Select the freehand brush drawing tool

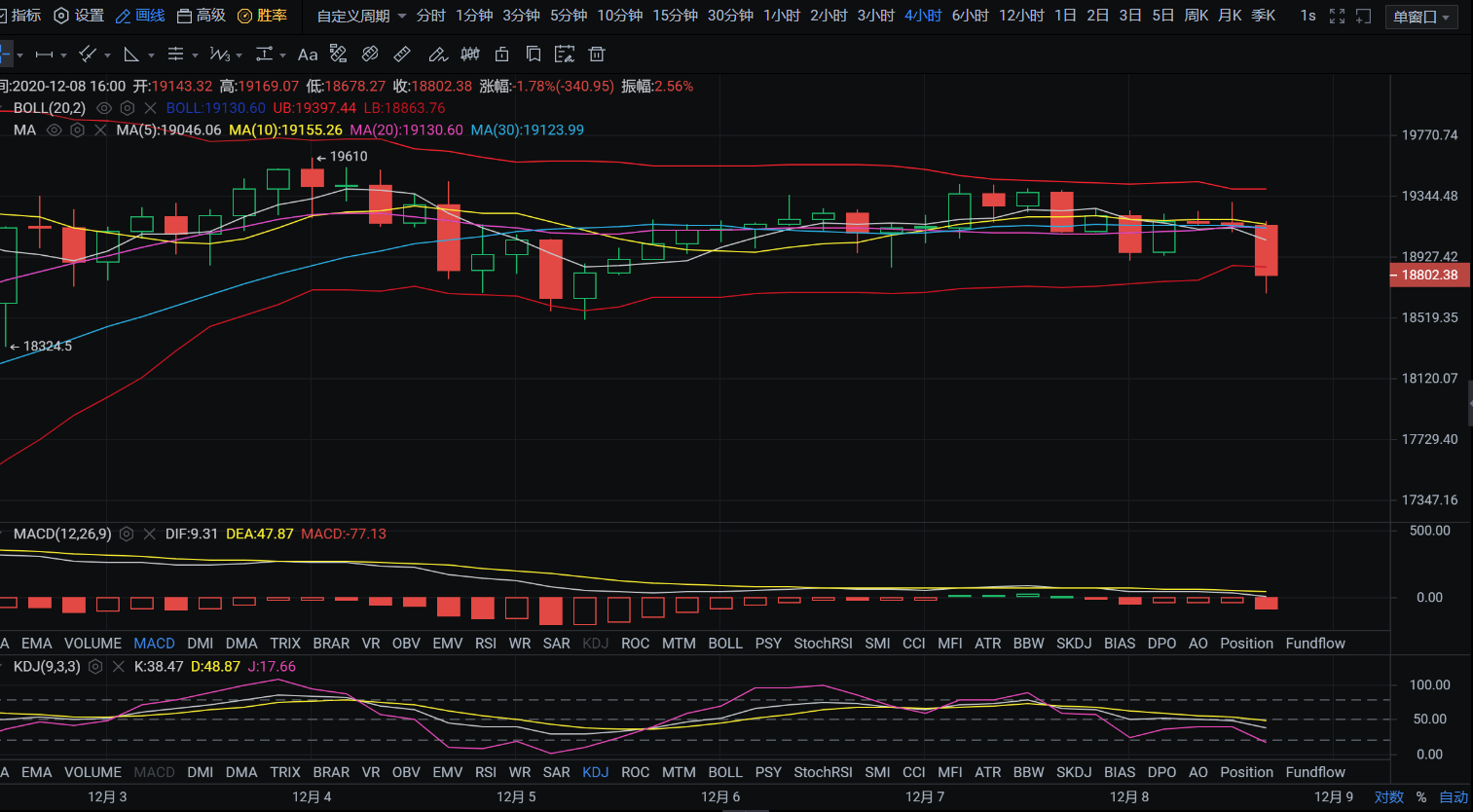point(437,55)
